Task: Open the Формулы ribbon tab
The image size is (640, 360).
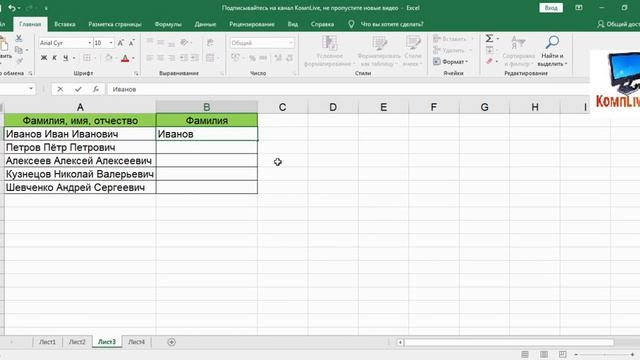Action: 168,24
